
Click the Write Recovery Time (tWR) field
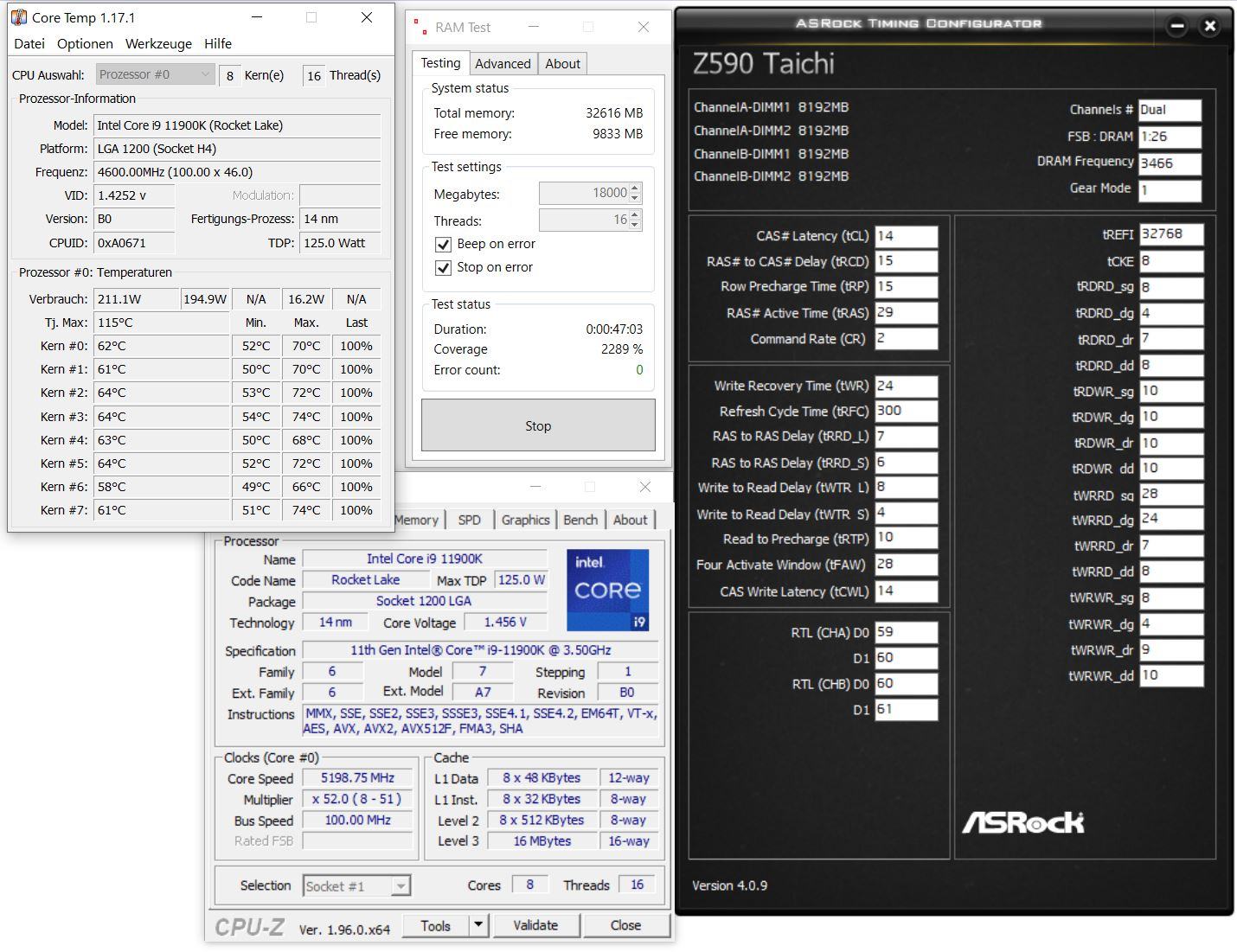(x=906, y=387)
